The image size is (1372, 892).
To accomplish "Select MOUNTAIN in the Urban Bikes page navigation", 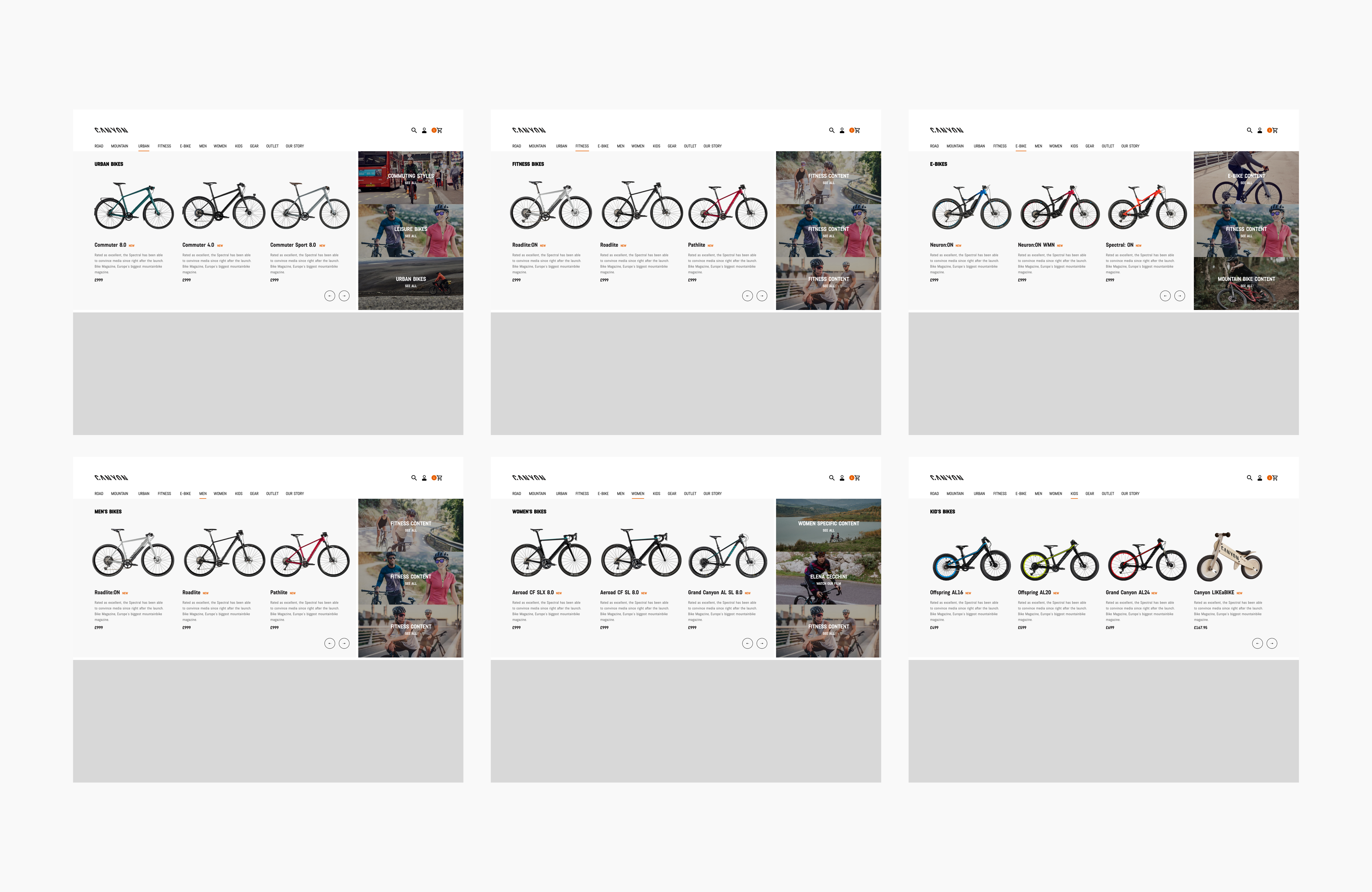I will point(120,146).
